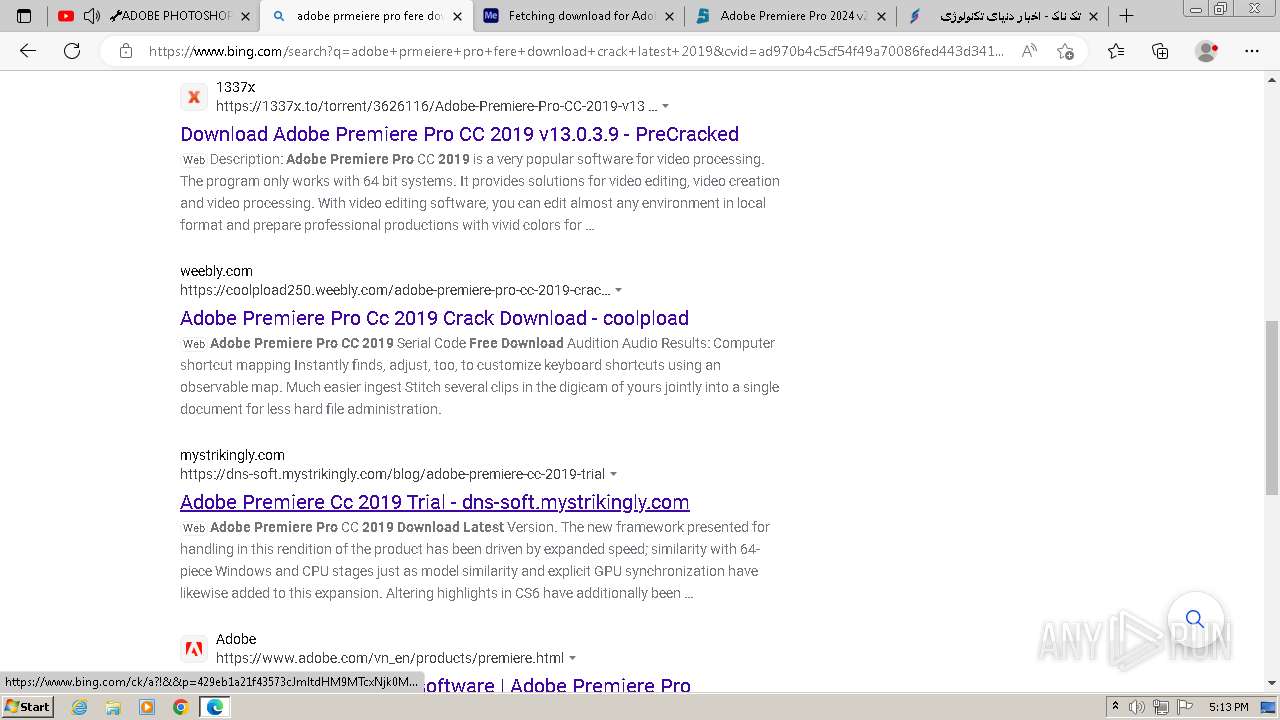Click the coolpload250.weebly.com URL
The height and width of the screenshot is (720, 1280).
tap(395, 290)
